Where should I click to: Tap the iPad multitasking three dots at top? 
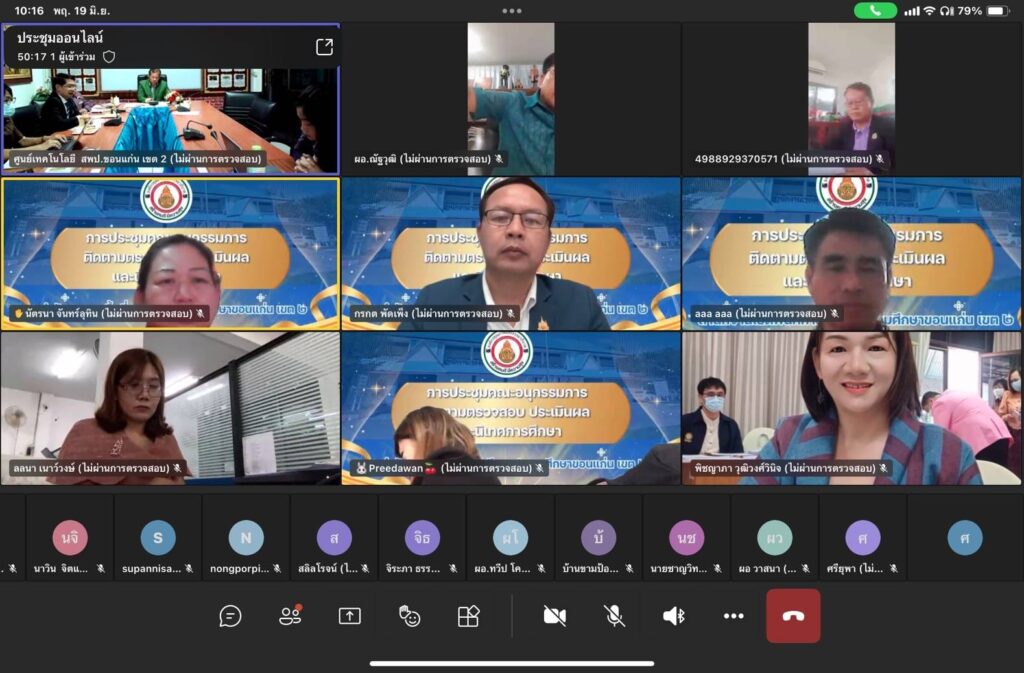click(512, 10)
